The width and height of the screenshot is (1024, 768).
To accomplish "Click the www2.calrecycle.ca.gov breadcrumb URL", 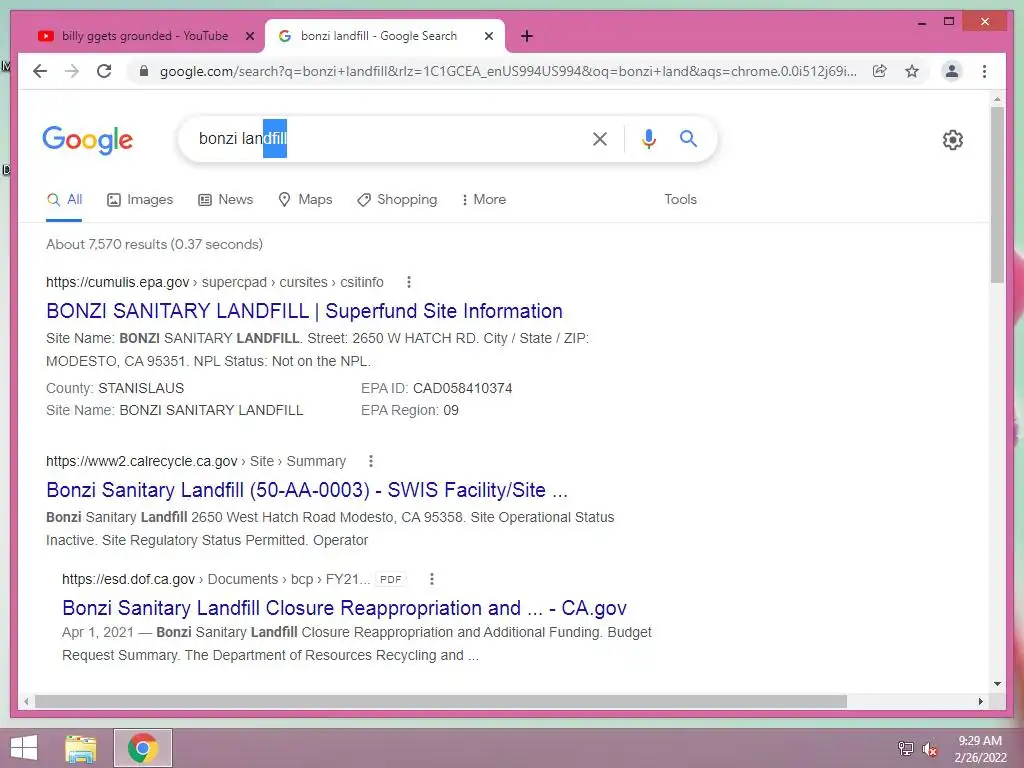I will point(196,461).
